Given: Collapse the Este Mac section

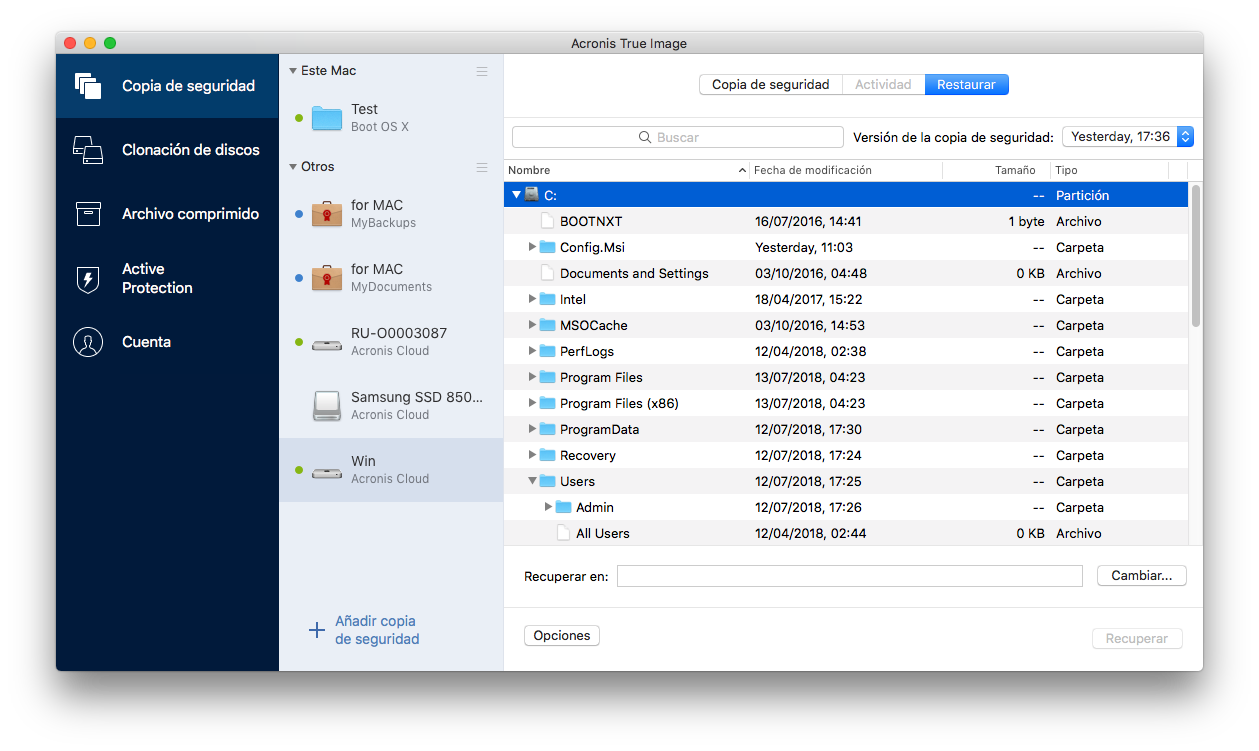Looking at the screenshot, I should (293, 71).
